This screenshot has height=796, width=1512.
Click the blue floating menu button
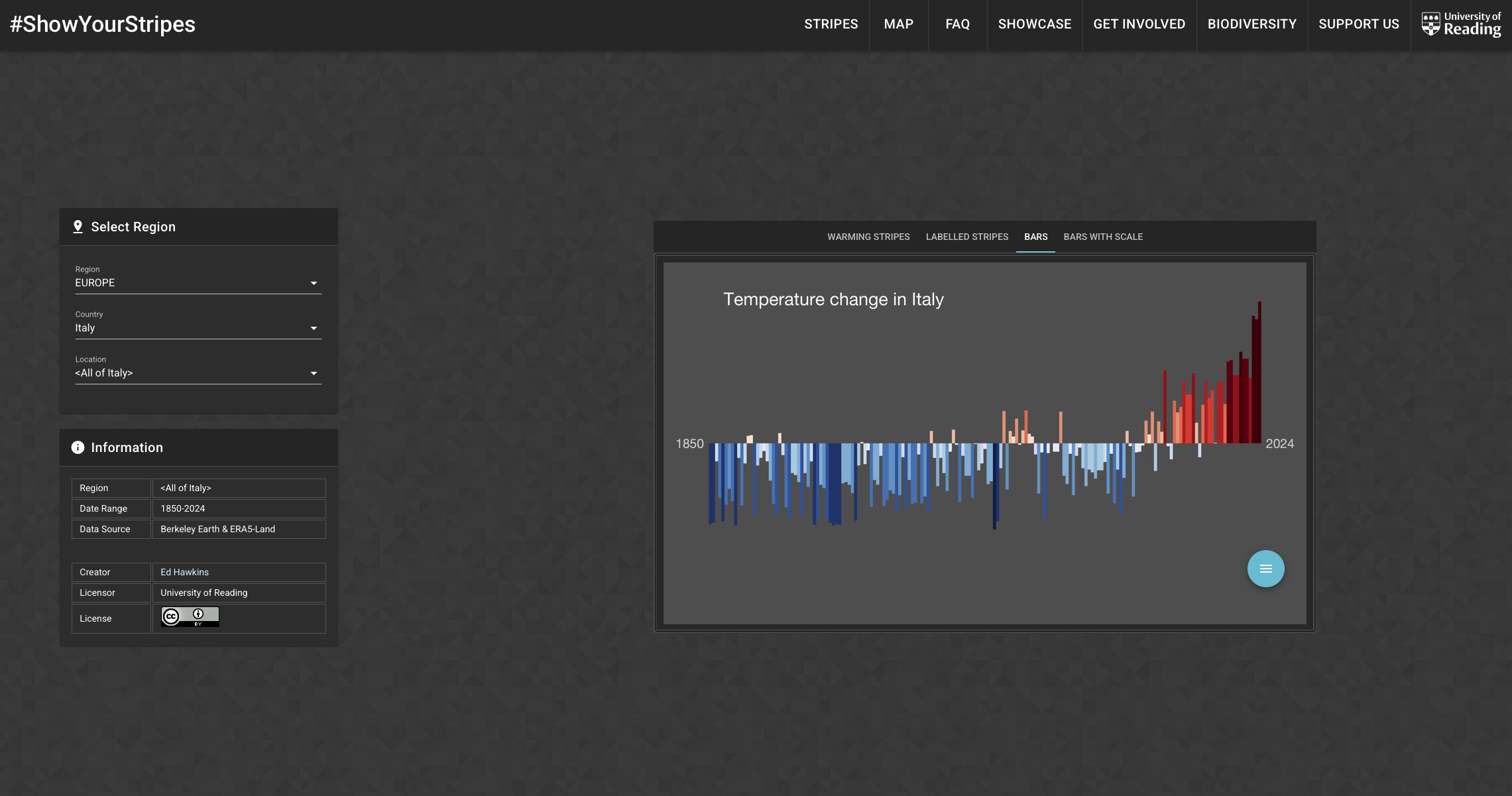[1265, 569]
